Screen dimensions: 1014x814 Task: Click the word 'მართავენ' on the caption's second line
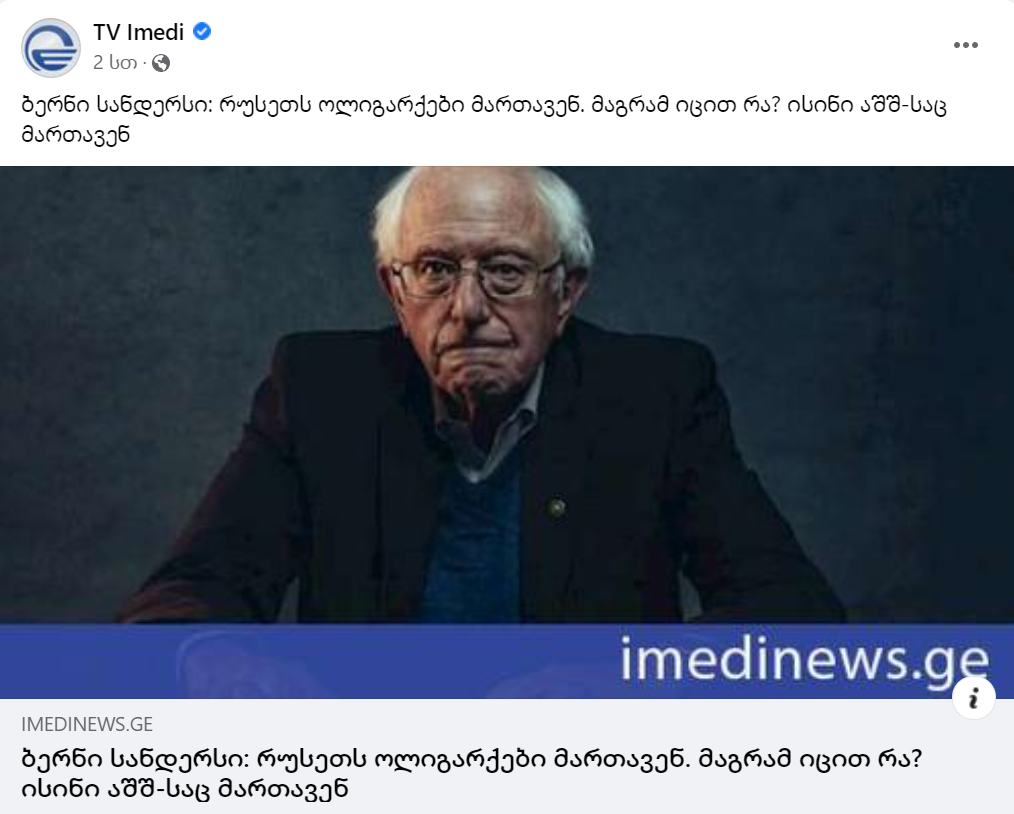pyautogui.click(x=76, y=135)
